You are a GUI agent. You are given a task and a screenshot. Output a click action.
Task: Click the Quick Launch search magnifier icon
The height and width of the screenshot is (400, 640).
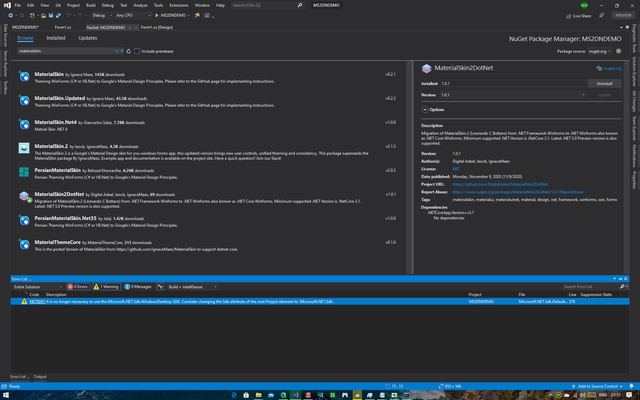300,5
